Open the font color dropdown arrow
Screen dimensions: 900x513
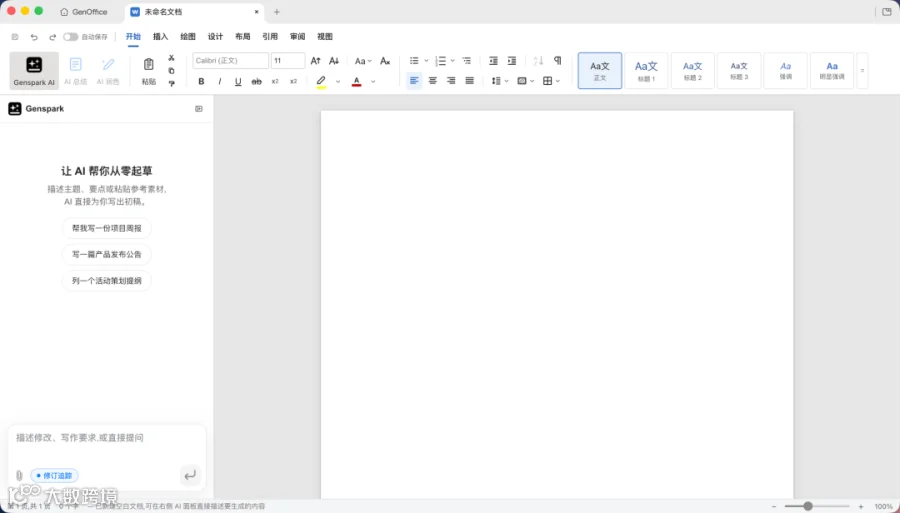(x=373, y=81)
